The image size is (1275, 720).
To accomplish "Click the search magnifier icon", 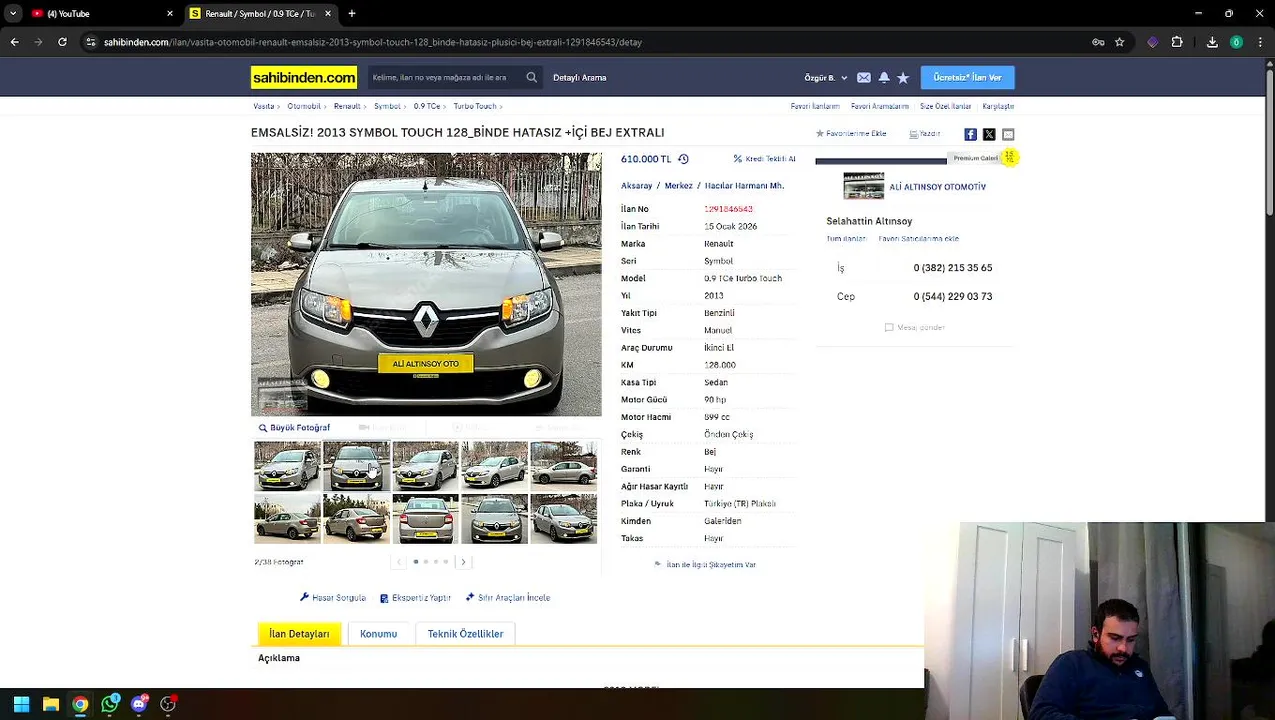I will tap(531, 77).
